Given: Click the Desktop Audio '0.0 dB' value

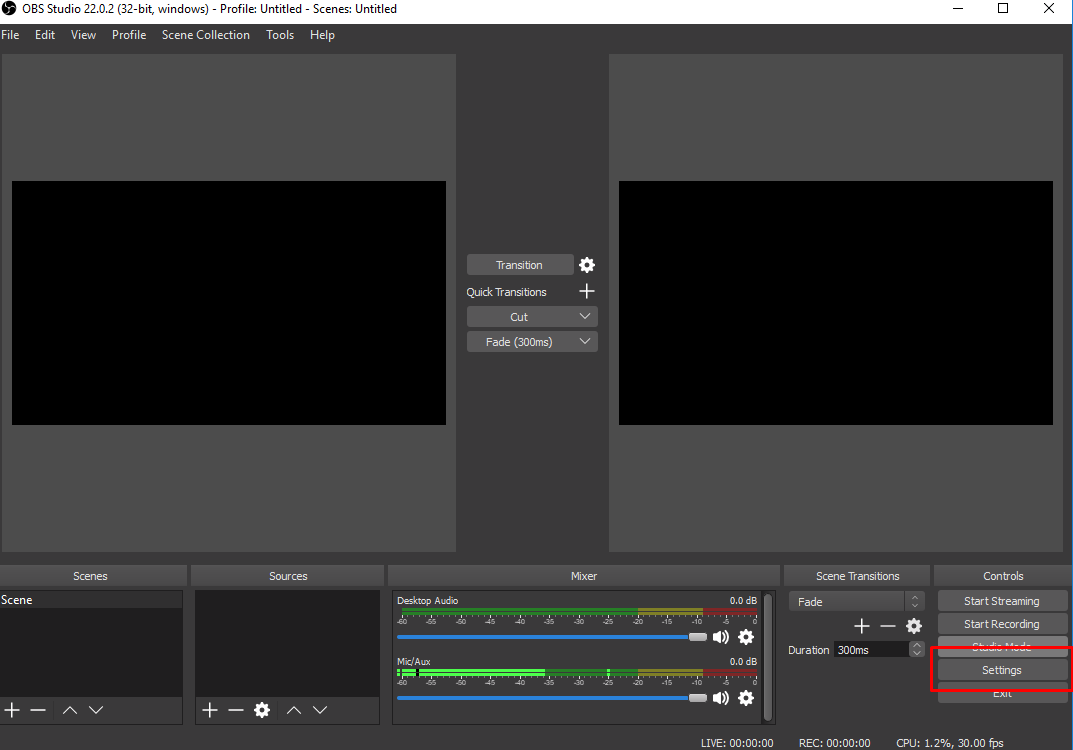Looking at the screenshot, I should tap(743, 600).
